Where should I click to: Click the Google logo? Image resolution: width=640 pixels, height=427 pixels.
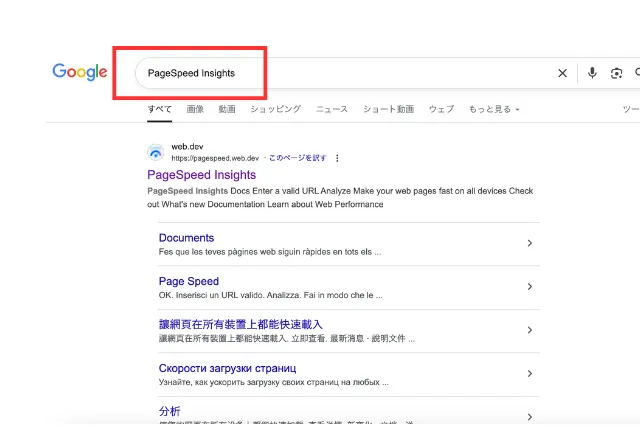80,72
